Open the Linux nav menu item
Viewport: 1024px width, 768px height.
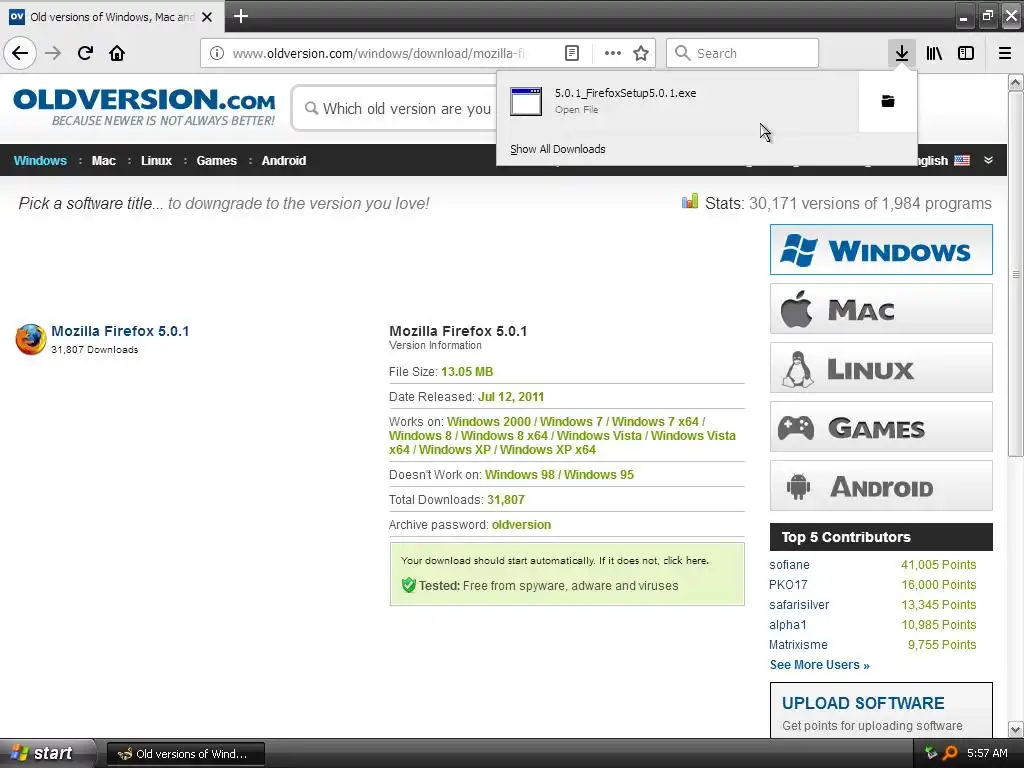[156, 161]
